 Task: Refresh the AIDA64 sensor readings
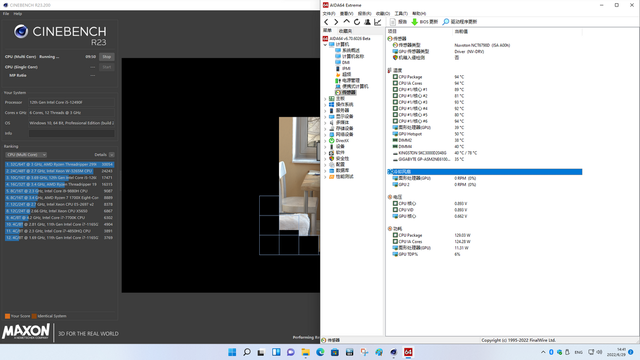357,22
